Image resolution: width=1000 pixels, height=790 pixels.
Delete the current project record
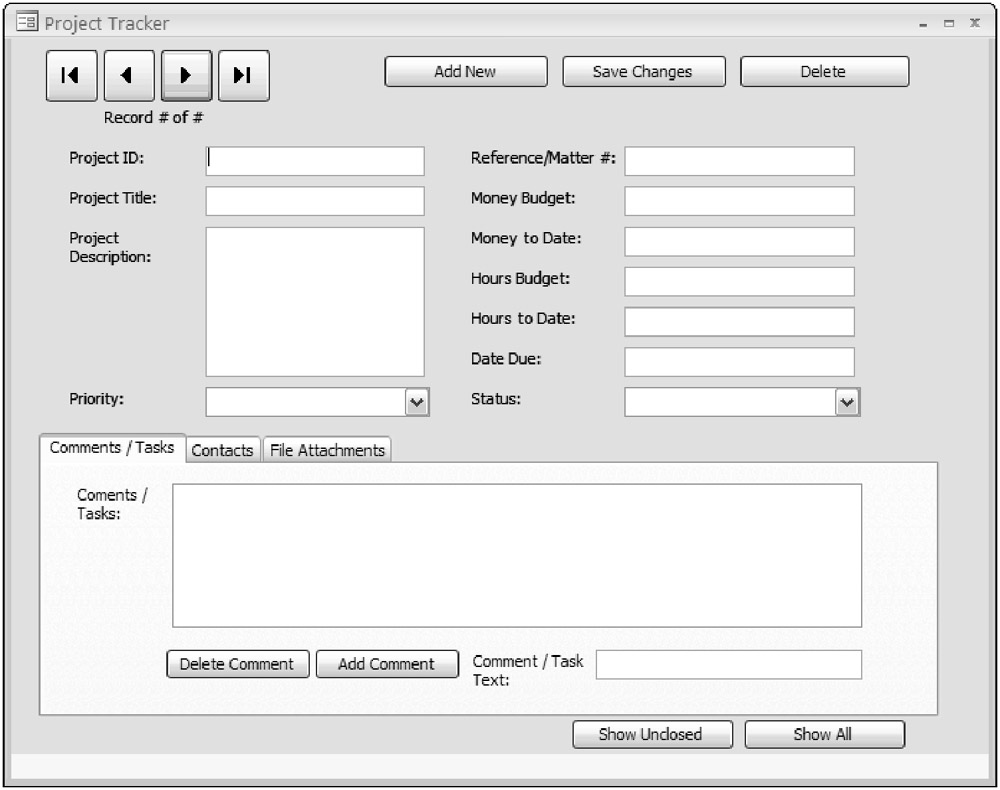click(x=823, y=72)
